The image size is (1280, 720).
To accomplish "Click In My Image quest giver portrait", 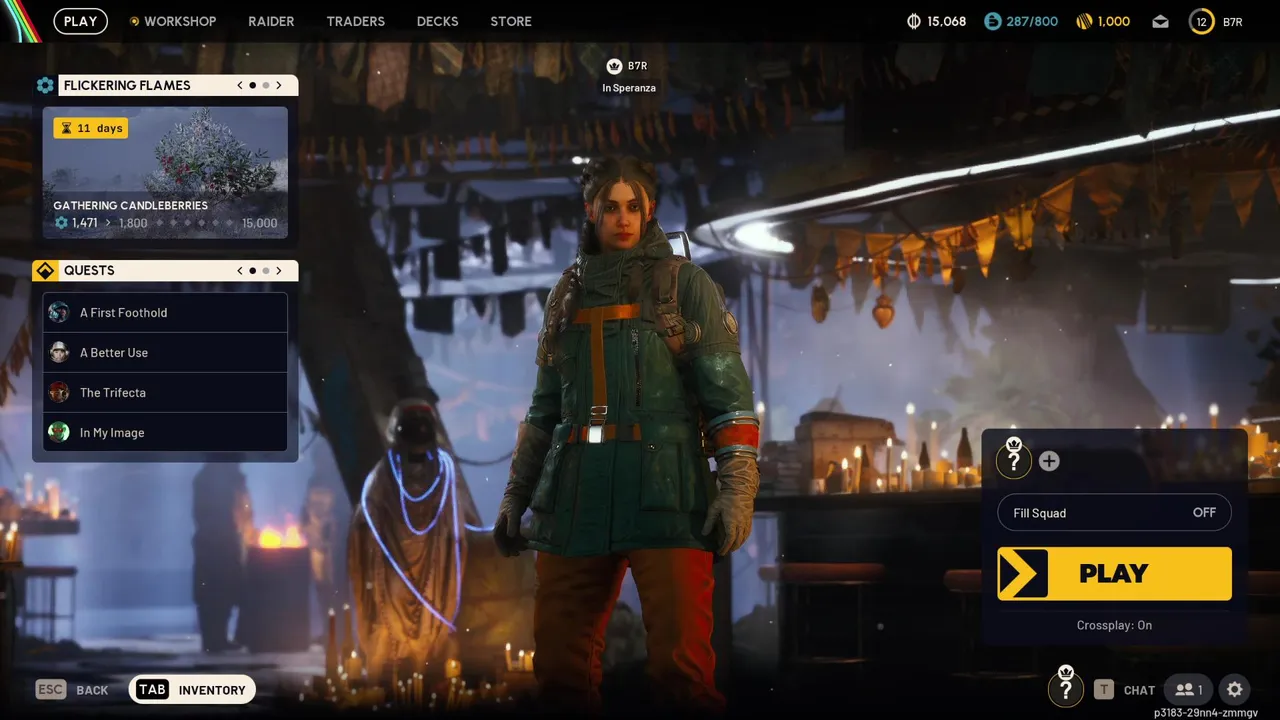I will 59,432.
